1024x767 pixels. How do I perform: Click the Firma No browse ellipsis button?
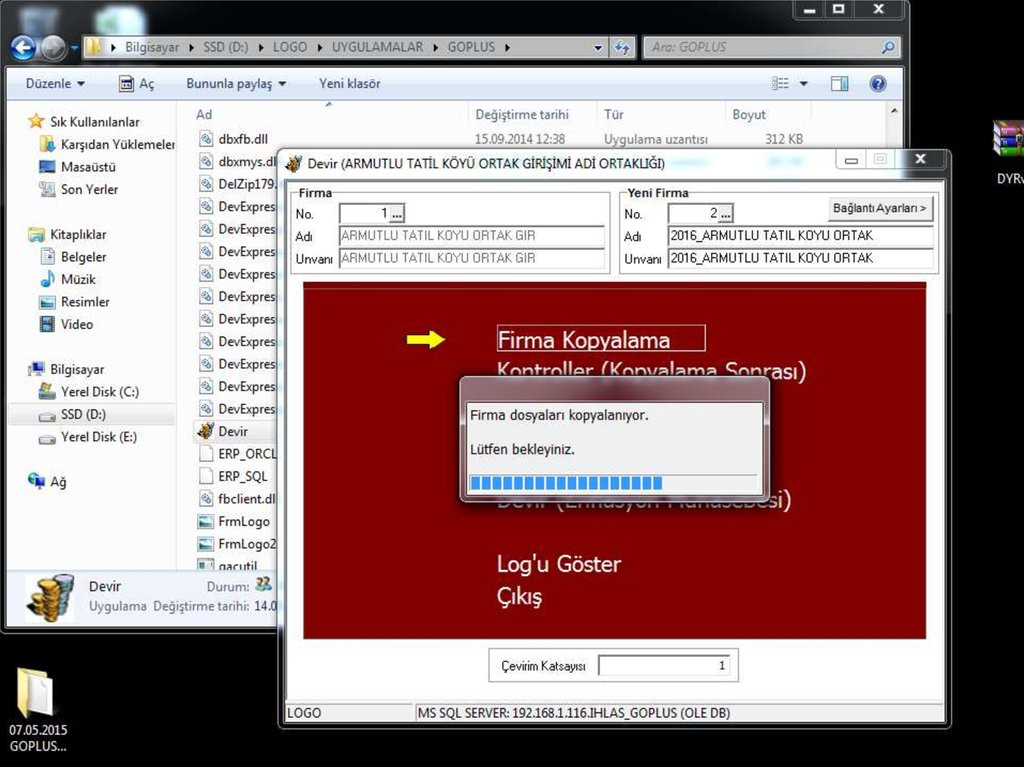[397, 214]
